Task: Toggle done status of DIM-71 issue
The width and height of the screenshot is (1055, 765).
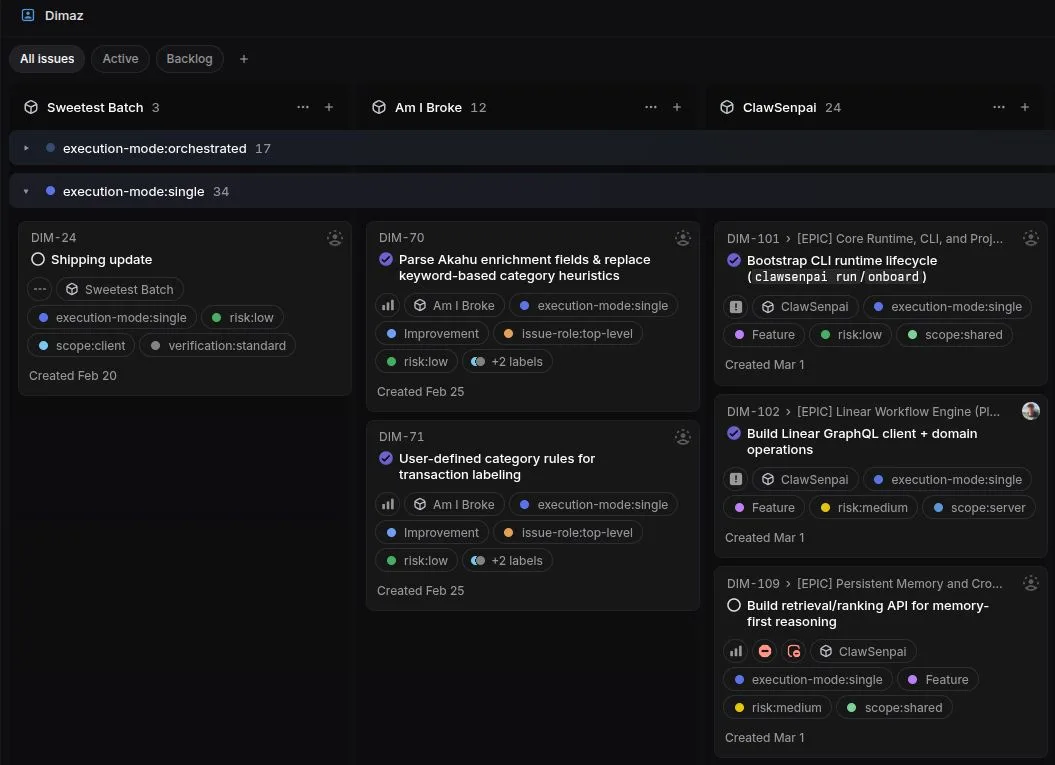Action: coord(386,458)
